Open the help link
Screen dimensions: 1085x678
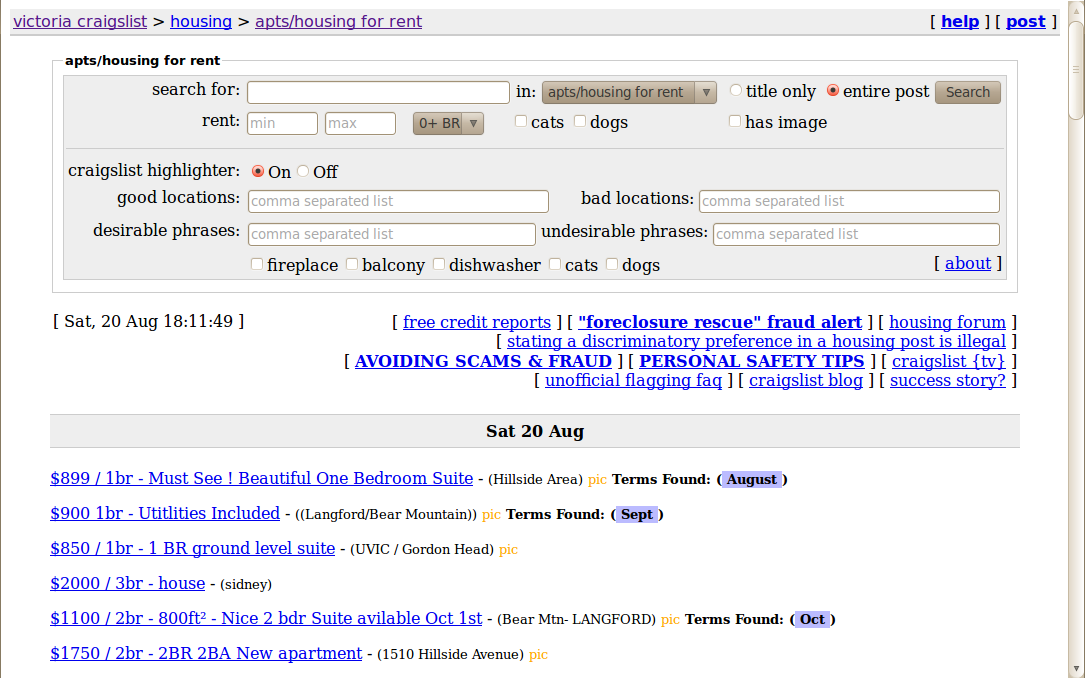(960, 21)
